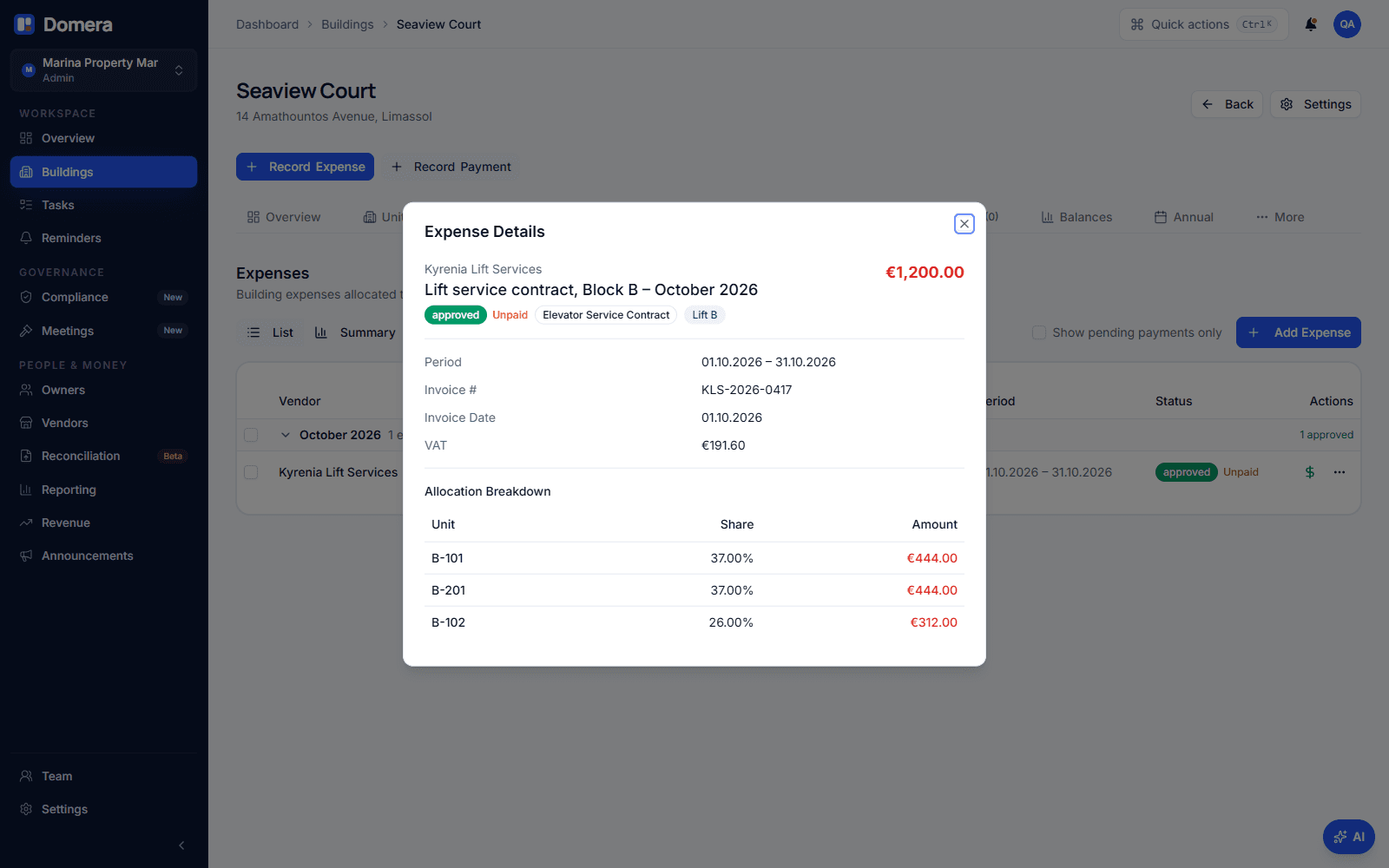1389x868 pixels.
Task: Go Back from Seaview Court
Action: click(1228, 104)
